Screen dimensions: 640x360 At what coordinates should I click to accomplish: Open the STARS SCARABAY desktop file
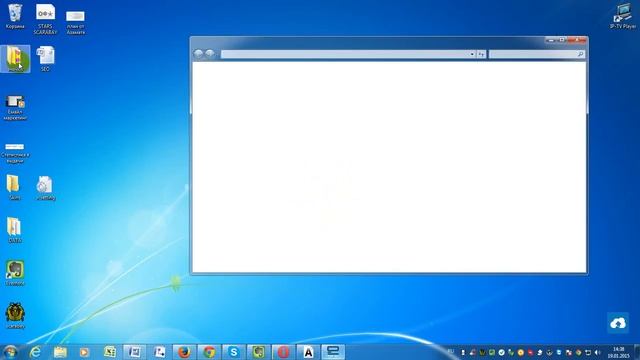click(45, 18)
